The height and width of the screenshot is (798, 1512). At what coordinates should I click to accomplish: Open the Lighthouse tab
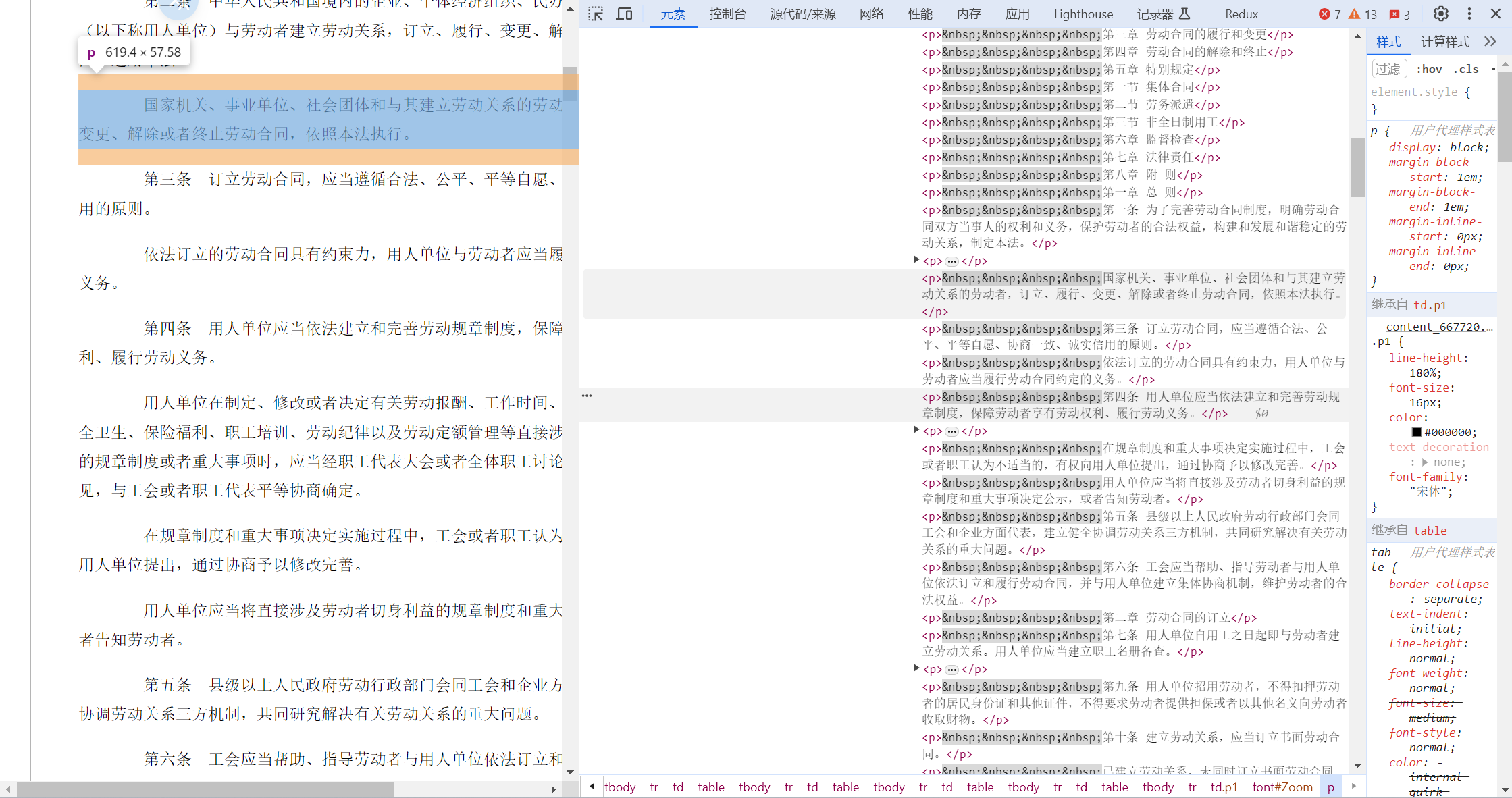pyautogui.click(x=1083, y=14)
